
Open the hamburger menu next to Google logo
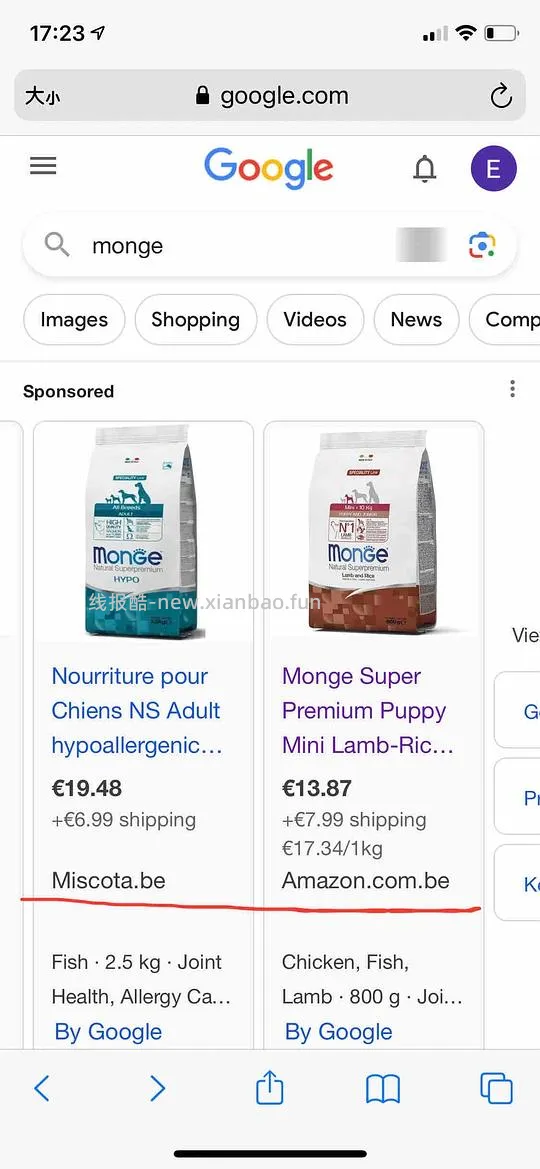(43, 166)
